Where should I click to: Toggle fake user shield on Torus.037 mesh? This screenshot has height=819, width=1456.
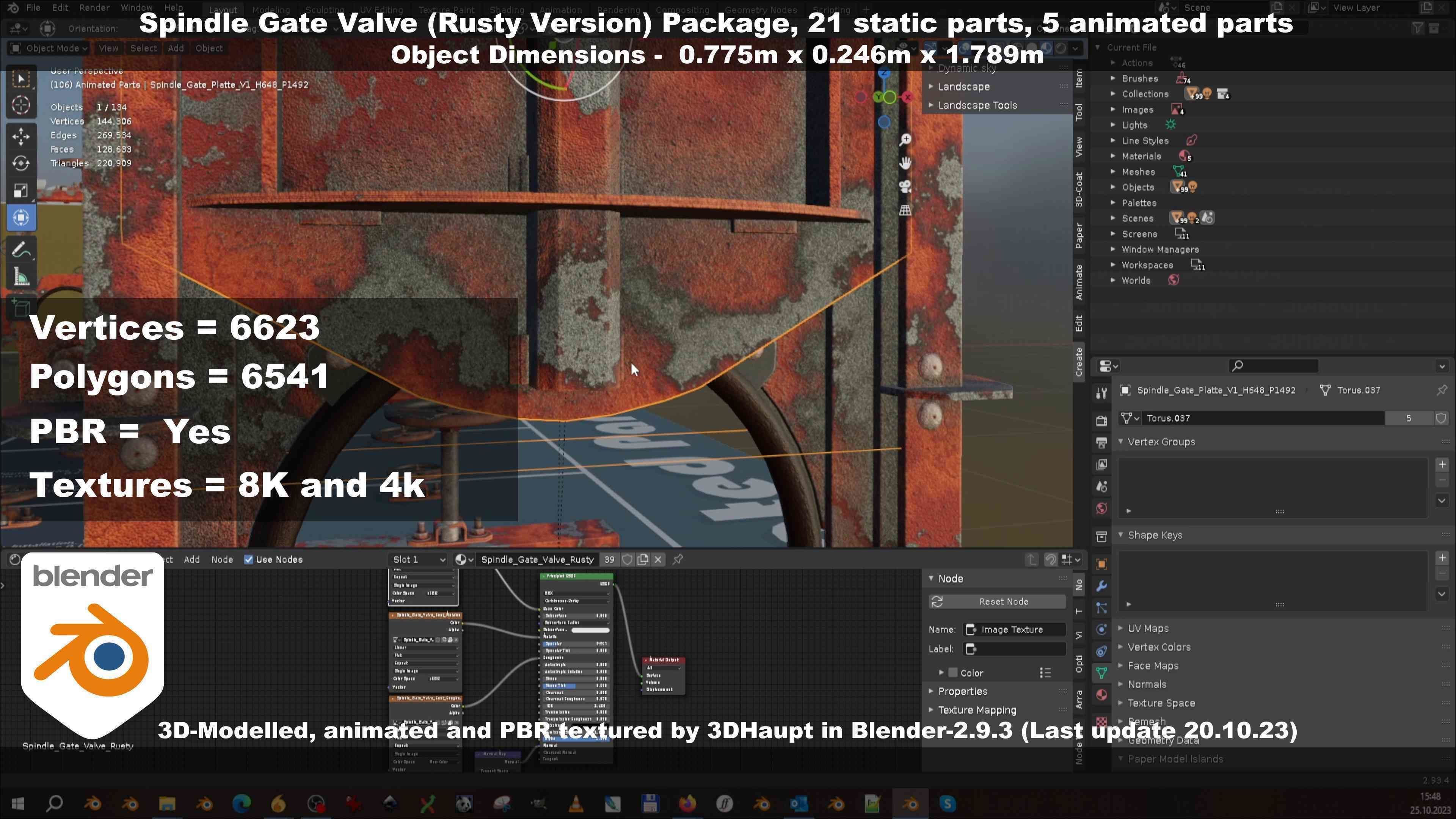pyautogui.click(x=1441, y=418)
